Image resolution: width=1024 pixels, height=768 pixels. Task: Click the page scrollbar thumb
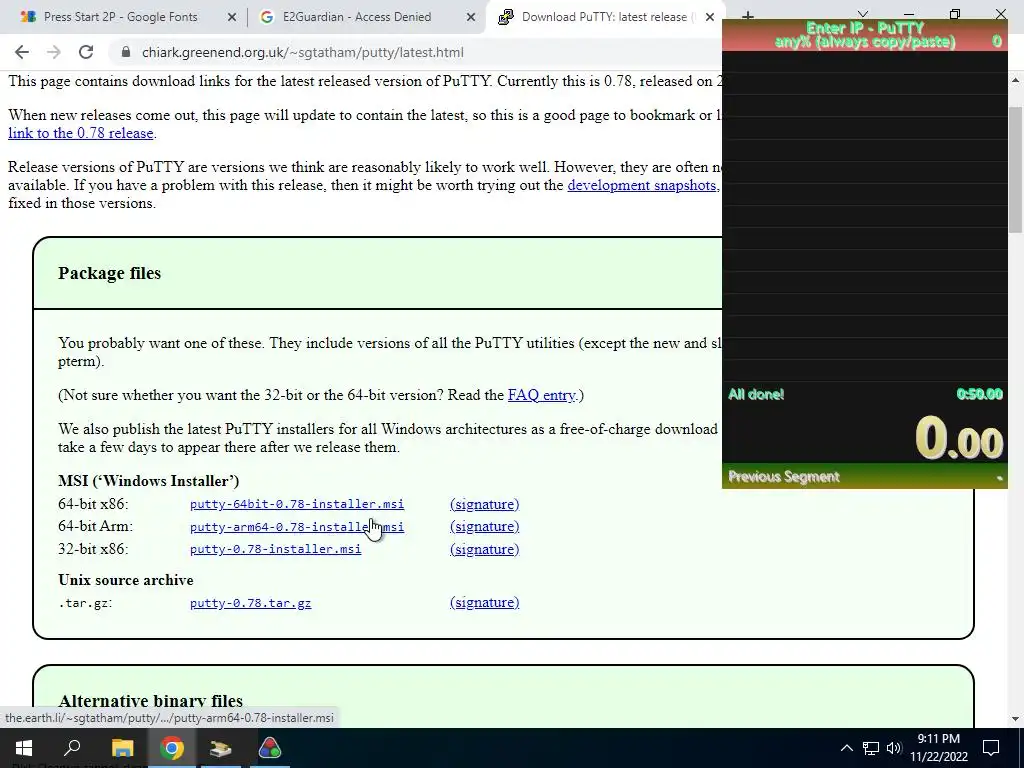point(1016,169)
